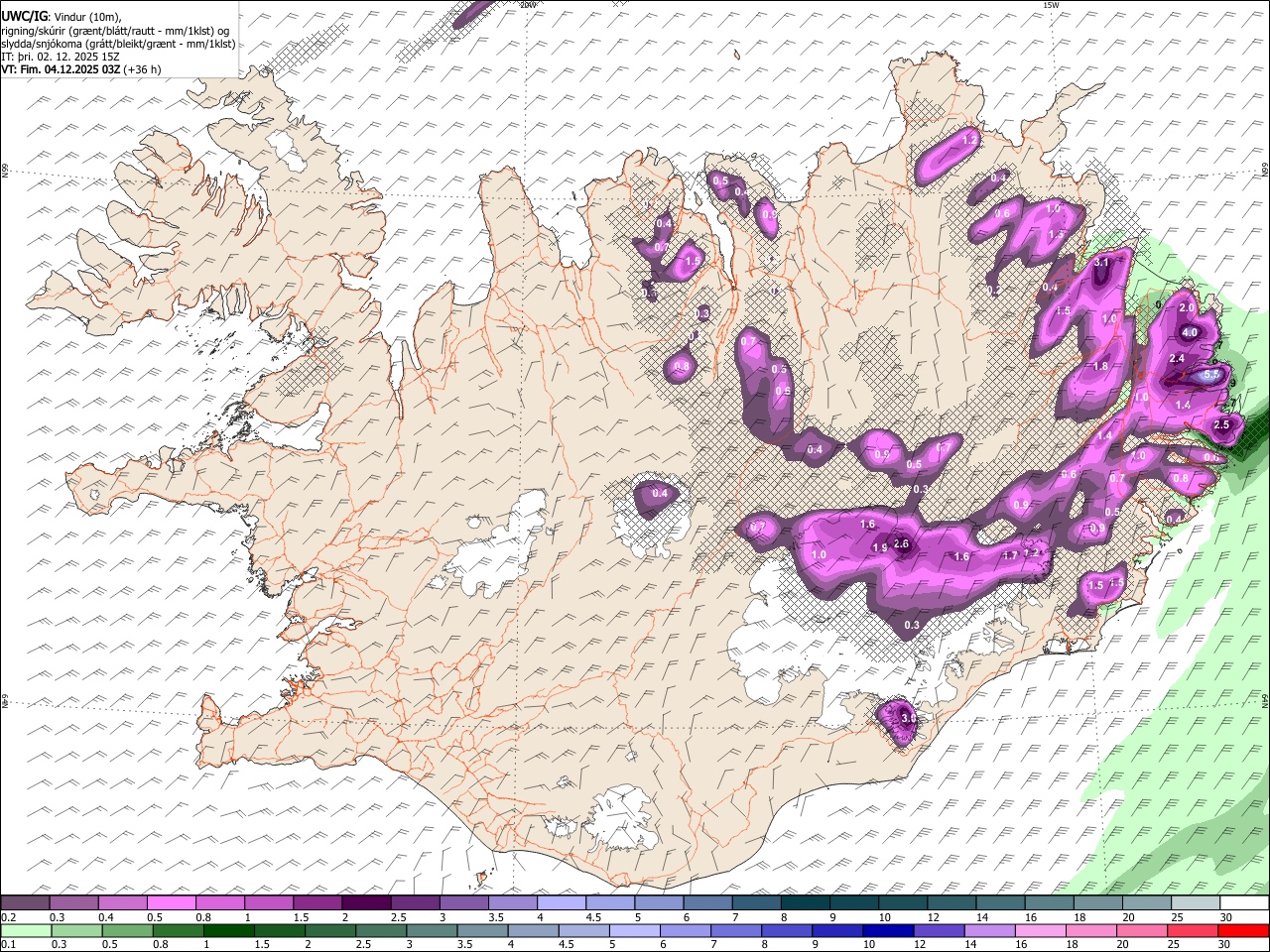Click light gray swatch at 25 in top legend
This screenshot has height=952, width=1270.
tap(1195, 902)
